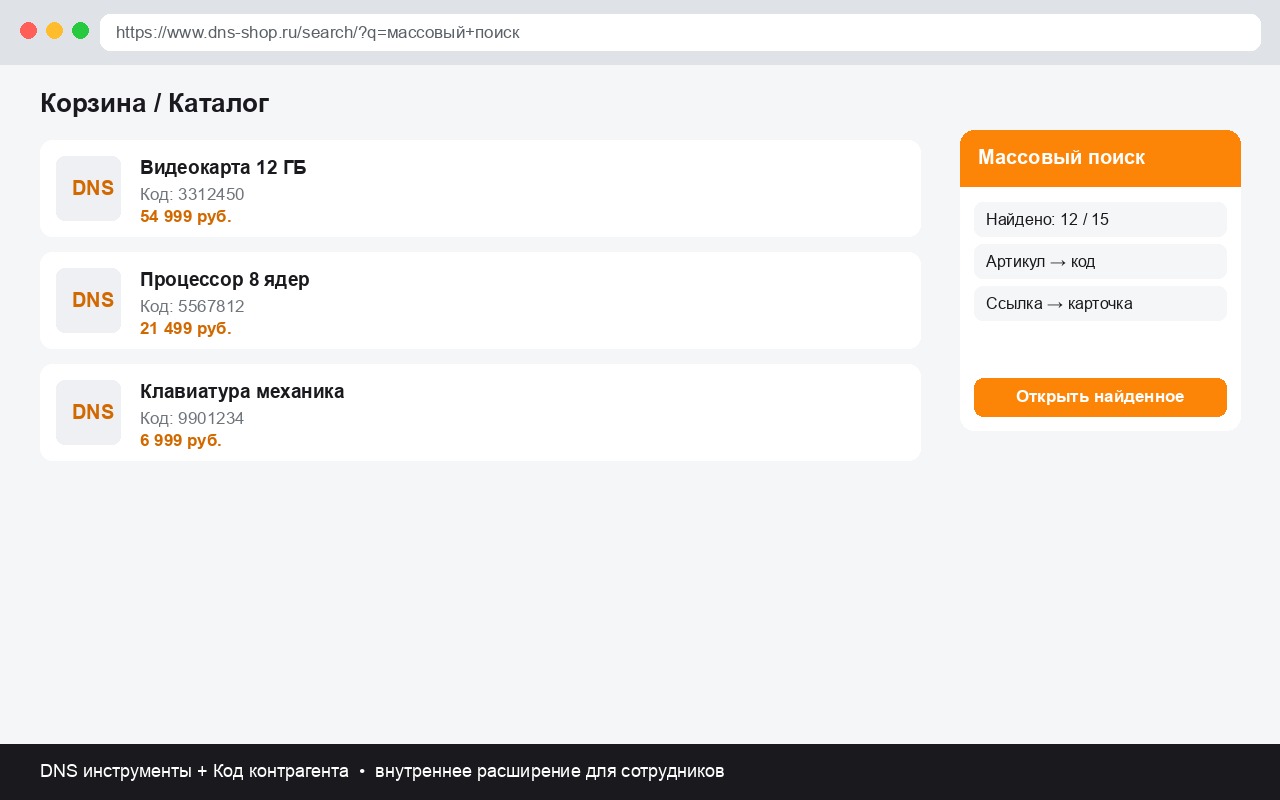Viewport: 1280px width, 800px height.
Task: Open the Процессор 8 ядер product title
Action: click(x=225, y=279)
